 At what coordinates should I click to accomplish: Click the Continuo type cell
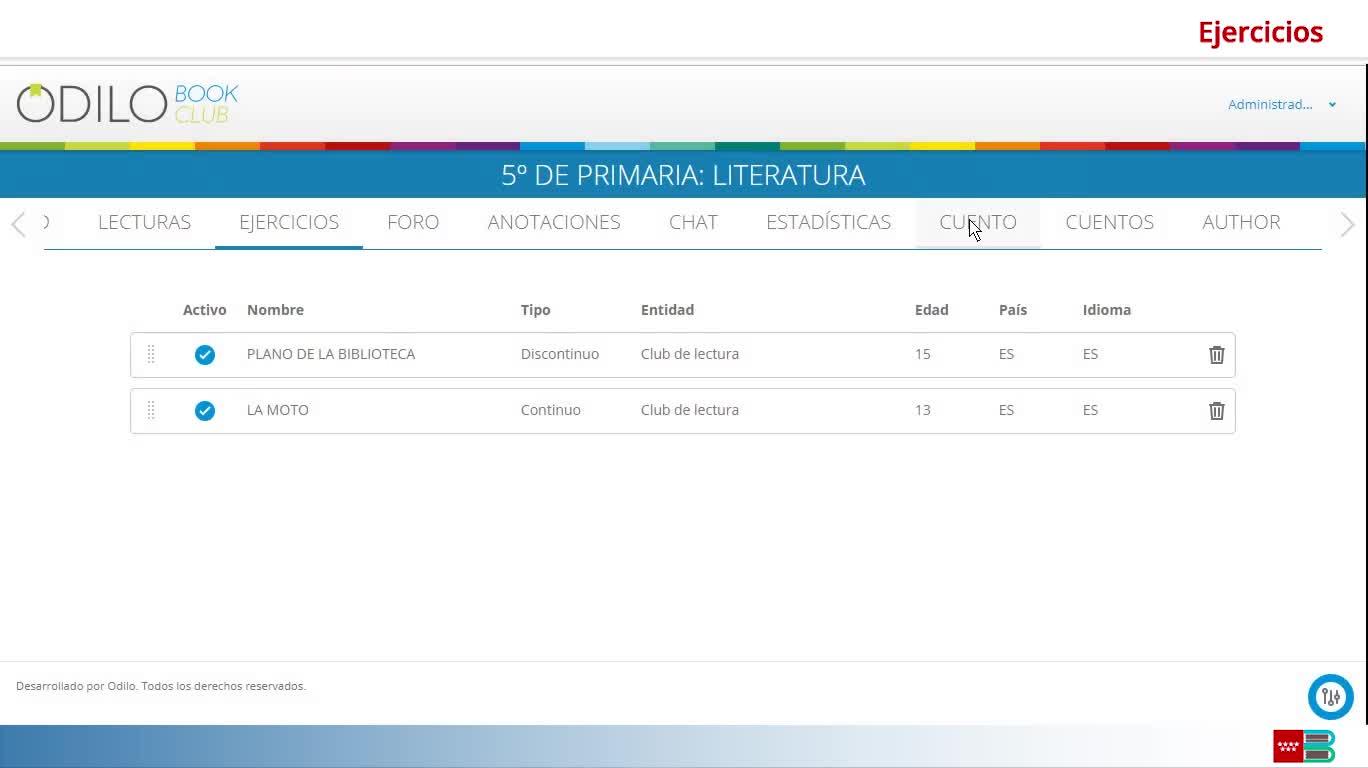(x=551, y=410)
